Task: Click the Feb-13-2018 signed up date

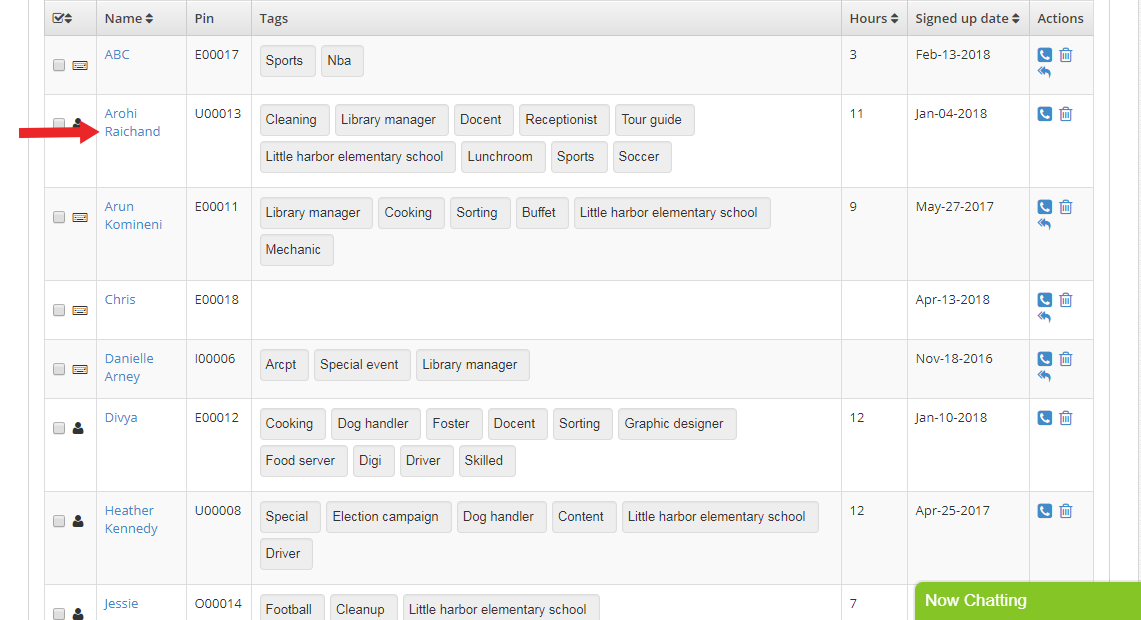Action: tap(953, 55)
